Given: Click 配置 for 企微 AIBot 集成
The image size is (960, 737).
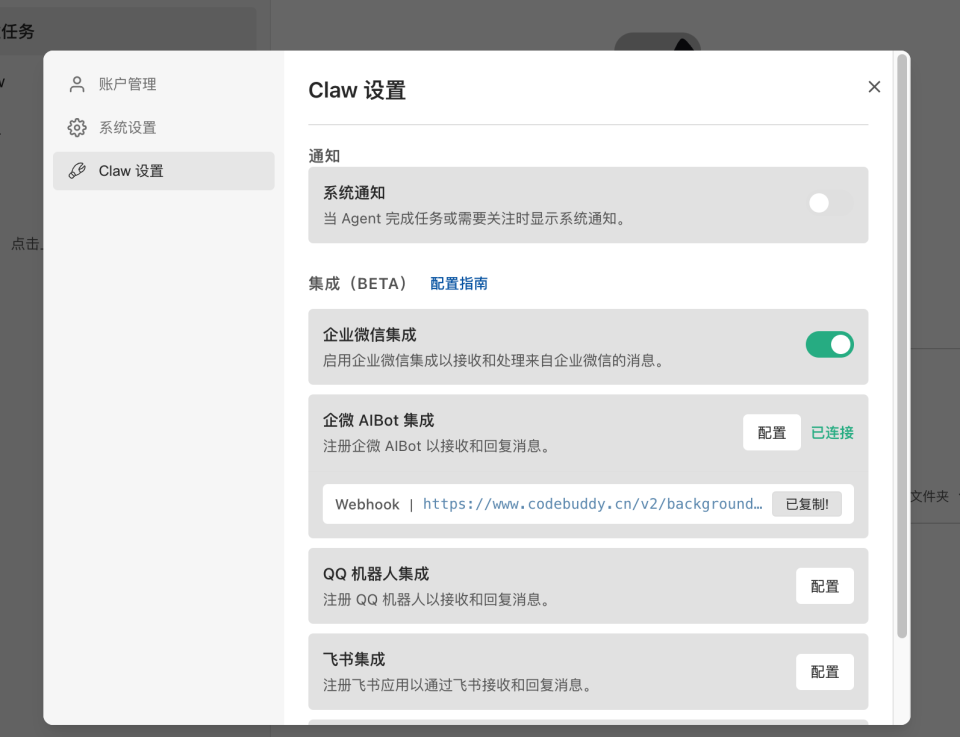Looking at the screenshot, I should (771, 432).
